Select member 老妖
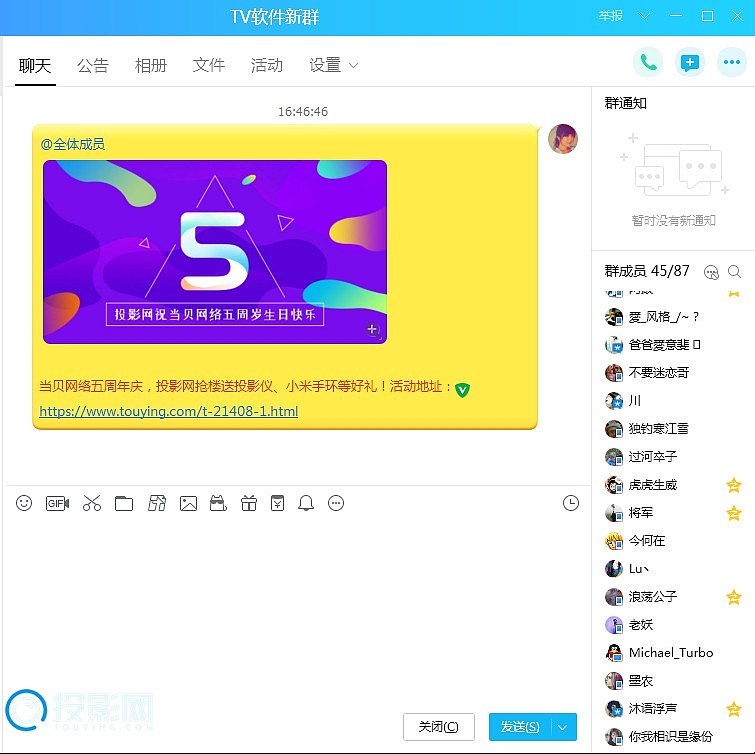 click(x=672, y=625)
